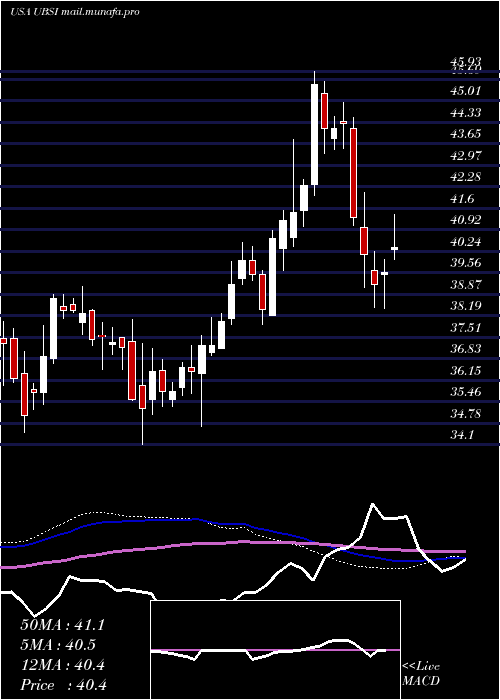
Task: Click the MACD inset mini chart
Action: (x=275, y=650)
